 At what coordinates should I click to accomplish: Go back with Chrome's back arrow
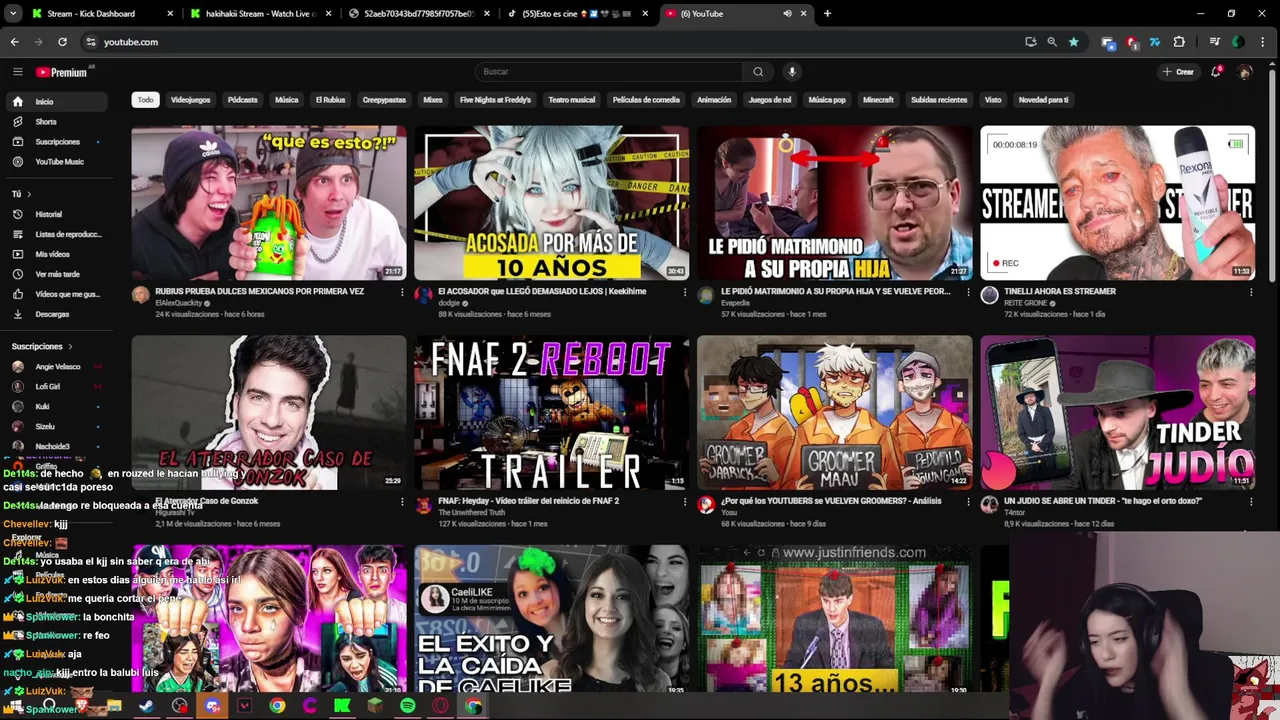point(14,42)
